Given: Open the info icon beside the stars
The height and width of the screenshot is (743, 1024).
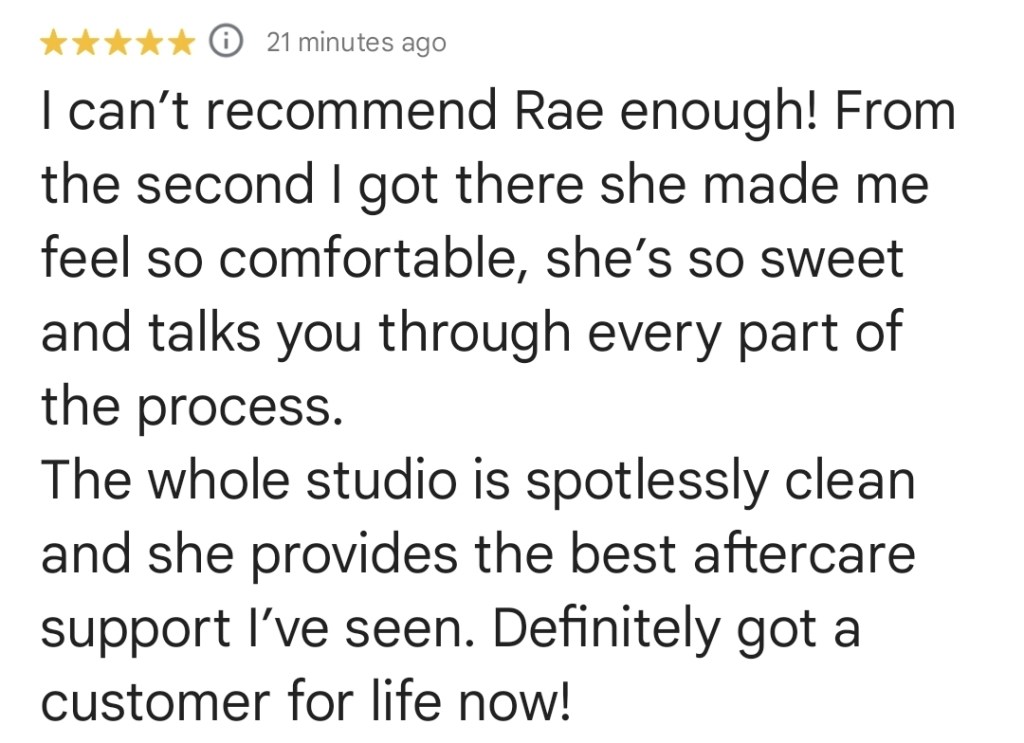Looking at the screenshot, I should tap(228, 42).
